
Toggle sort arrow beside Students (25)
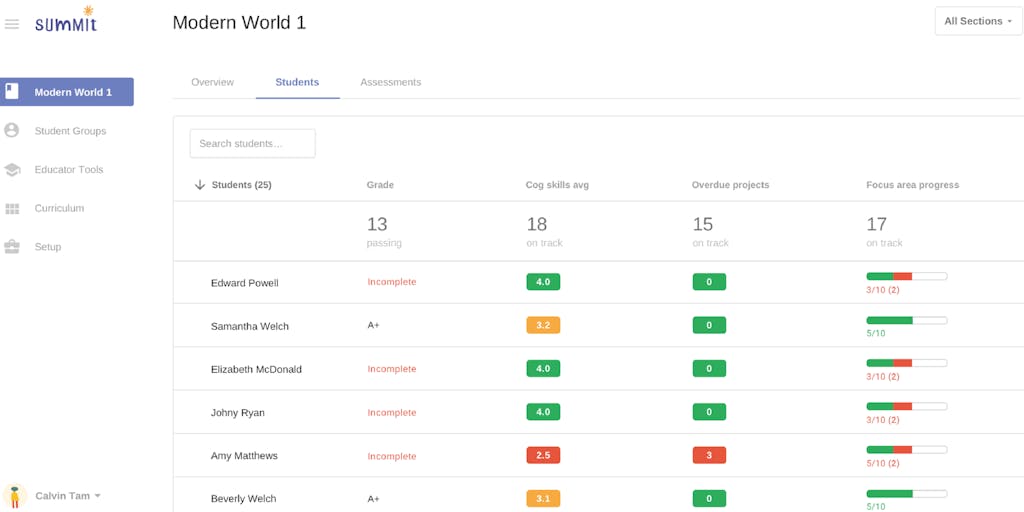pyautogui.click(x=200, y=185)
